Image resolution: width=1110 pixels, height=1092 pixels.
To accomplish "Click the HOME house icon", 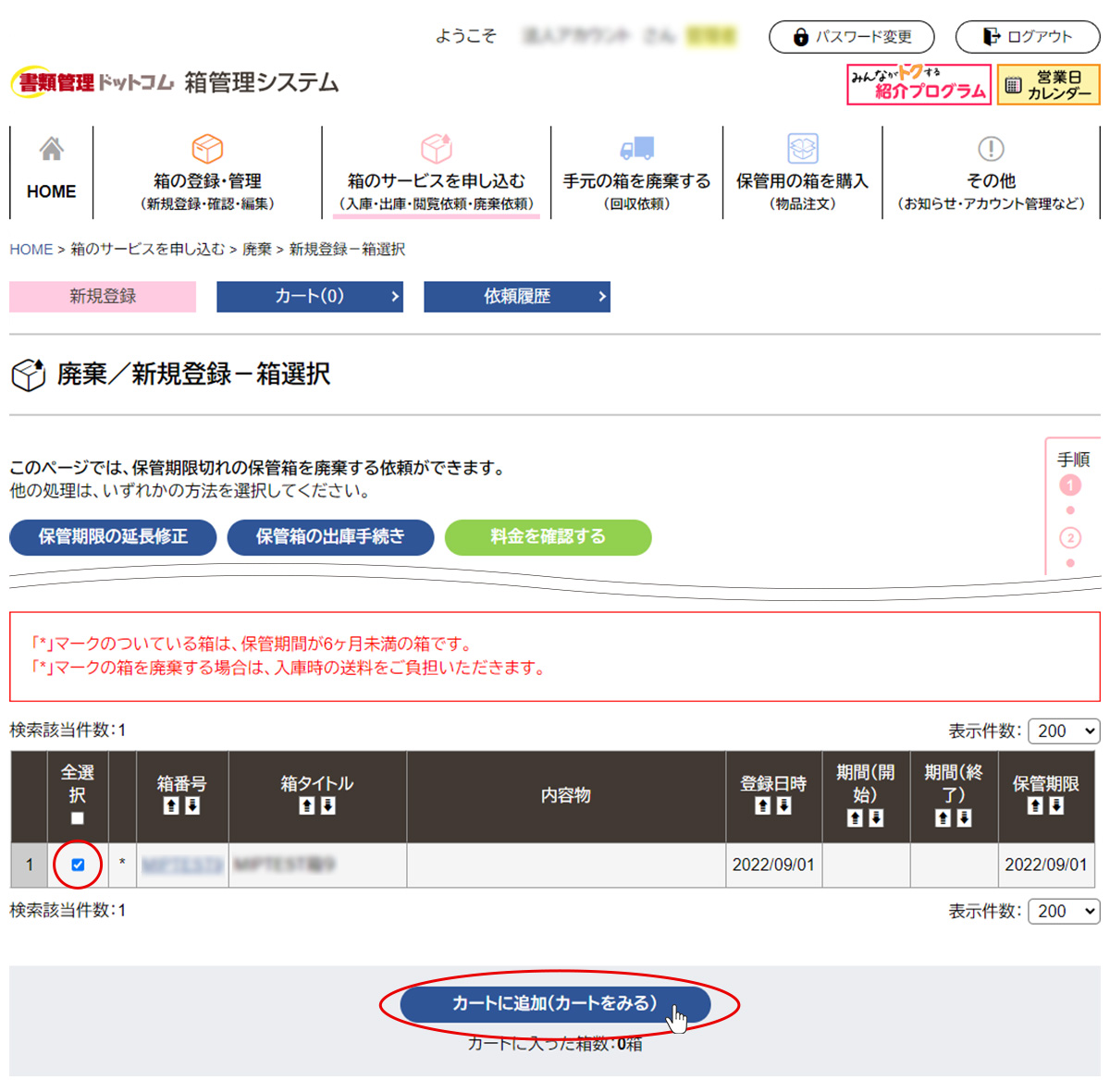I will (x=52, y=149).
